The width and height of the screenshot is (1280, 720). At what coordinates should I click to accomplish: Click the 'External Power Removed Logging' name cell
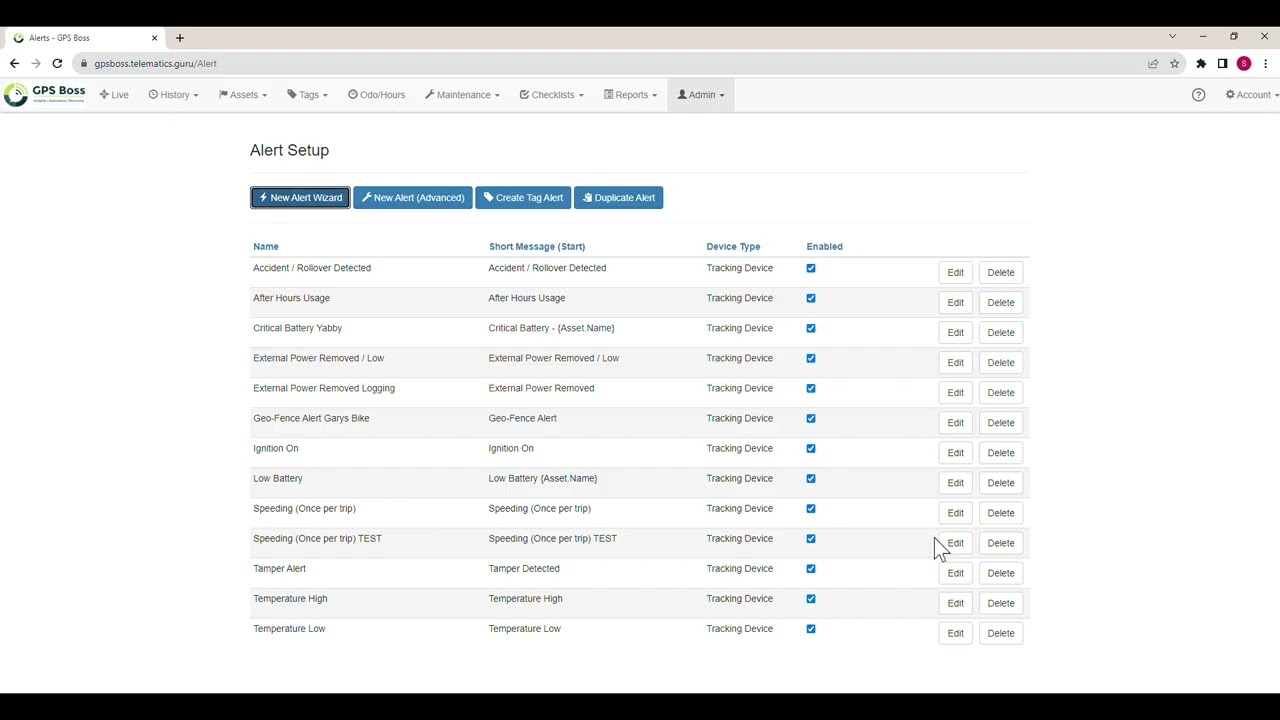click(x=324, y=388)
